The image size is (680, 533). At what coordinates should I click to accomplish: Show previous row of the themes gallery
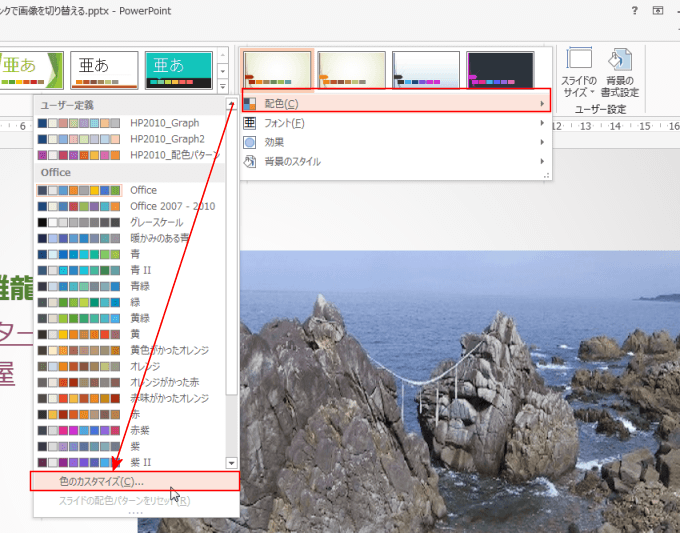tap(223, 55)
